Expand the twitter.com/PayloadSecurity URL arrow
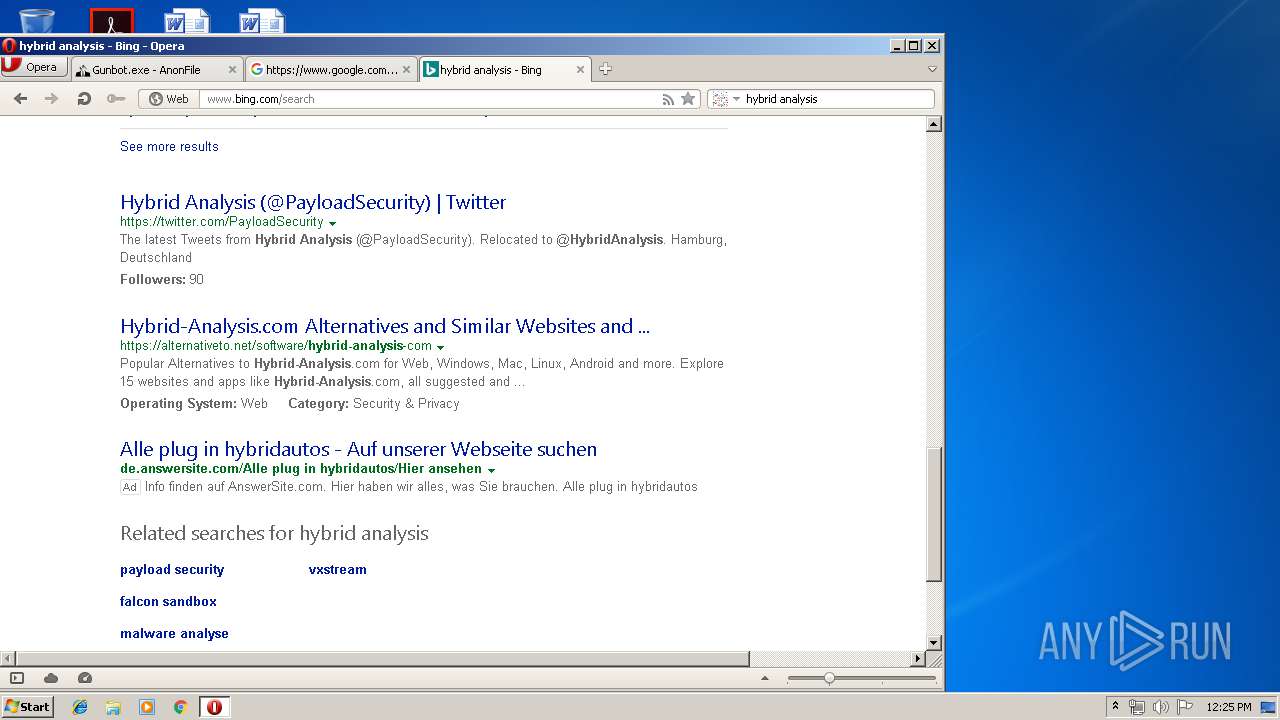Image resolution: width=1280 pixels, height=720 pixels. 332,223
